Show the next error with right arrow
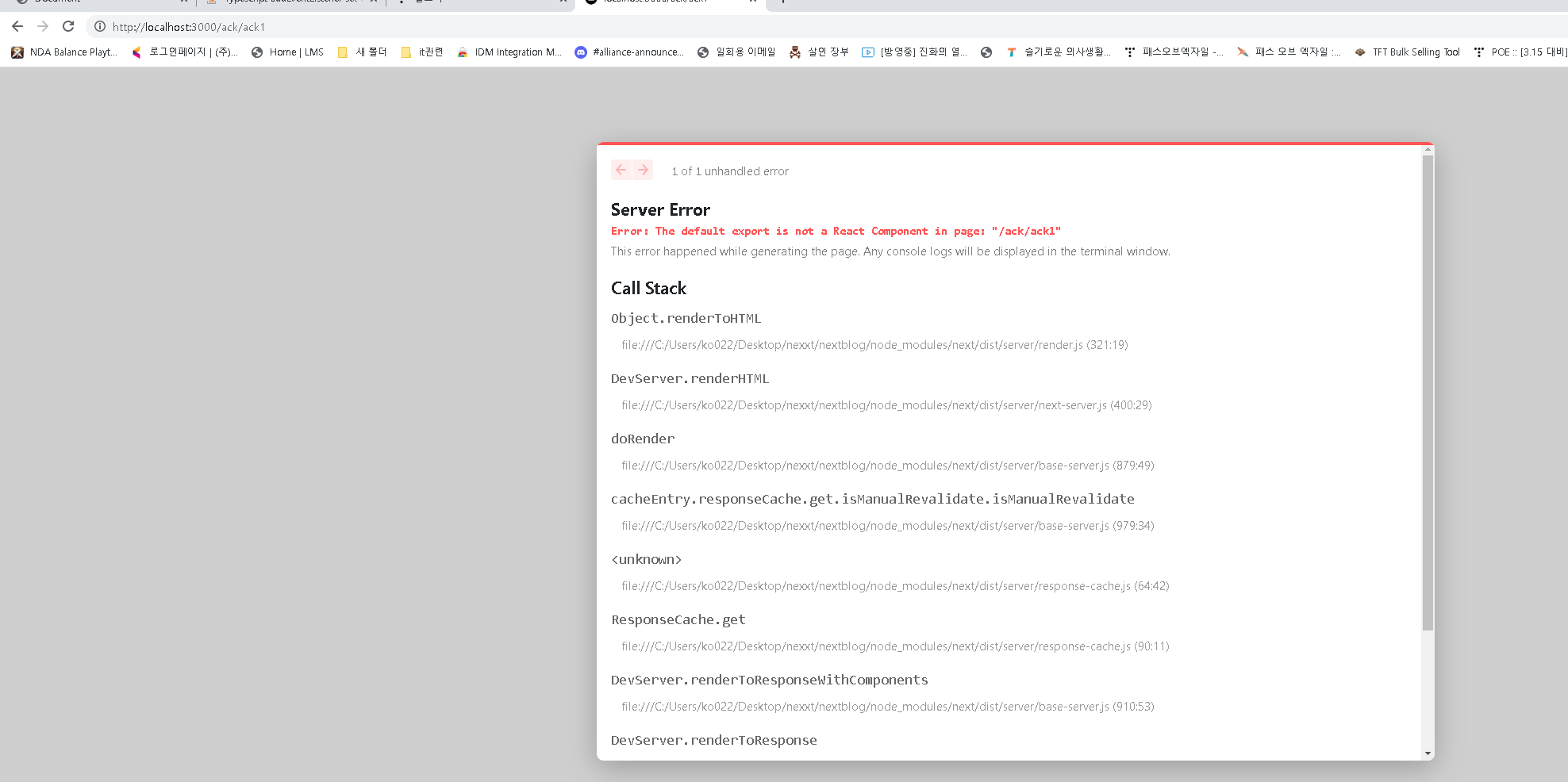This screenshot has height=782, width=1568. [643, 170]
